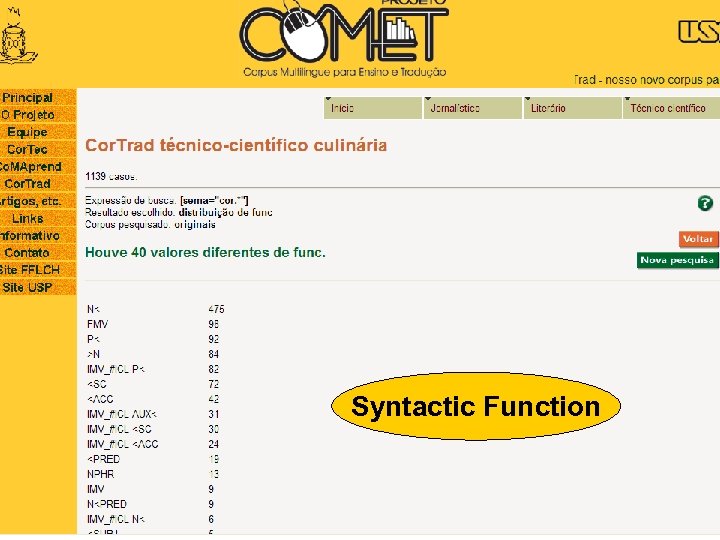720x540 pixels.
Task: Click the green help question mark icon
Action: click(x=705, y=203)
